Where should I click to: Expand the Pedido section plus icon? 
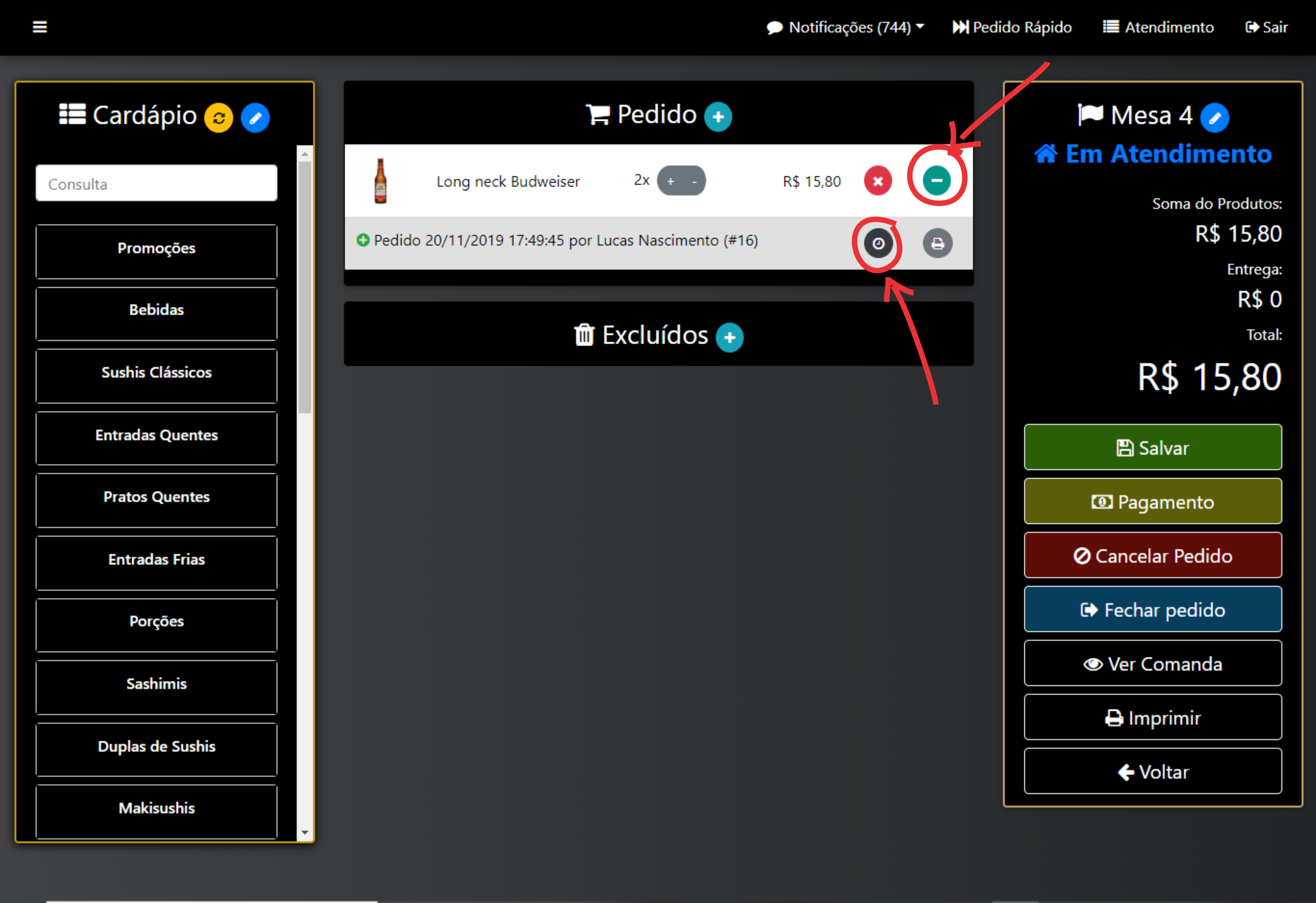pos(718,117)
